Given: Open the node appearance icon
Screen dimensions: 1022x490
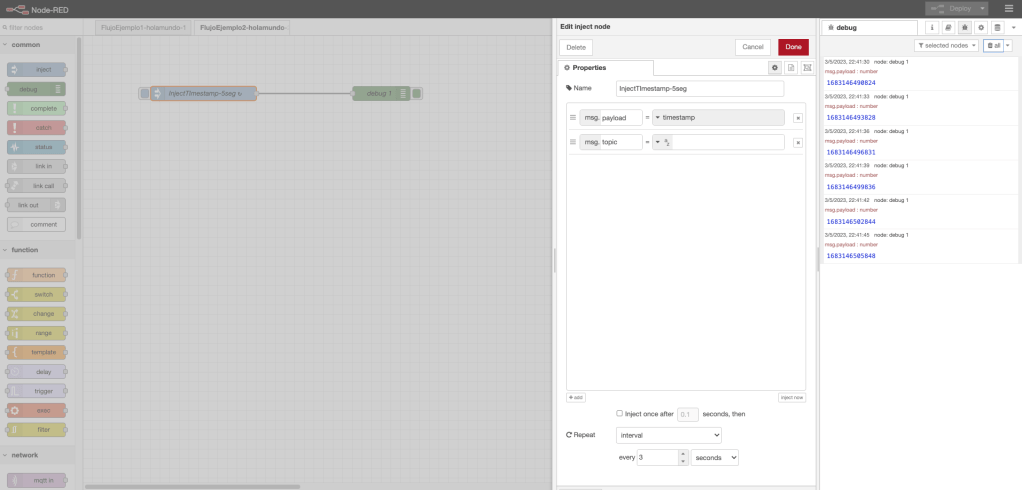Looking at the screenshot, I should point(806,67).
